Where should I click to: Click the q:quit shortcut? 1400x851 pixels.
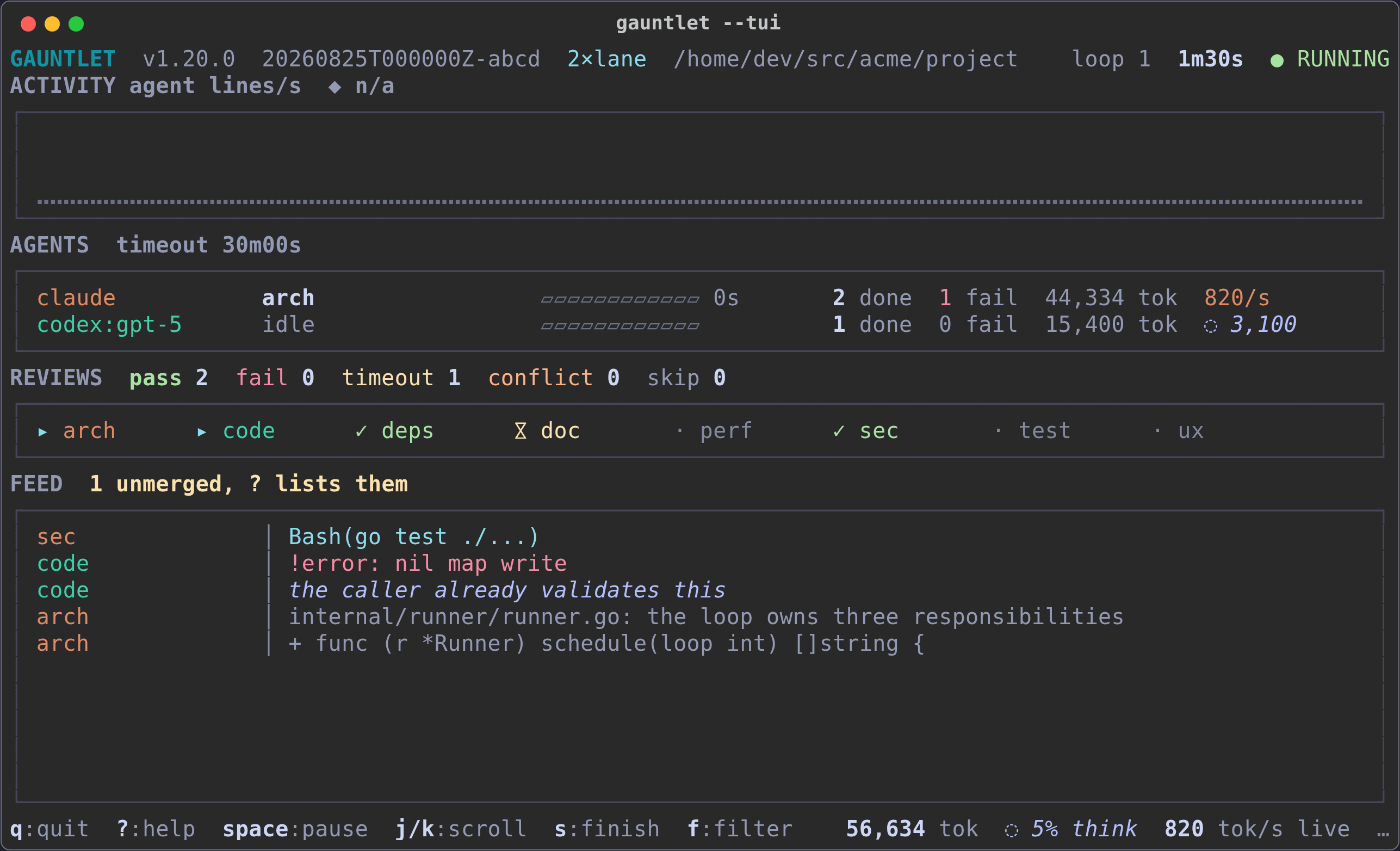click(49, 829)
